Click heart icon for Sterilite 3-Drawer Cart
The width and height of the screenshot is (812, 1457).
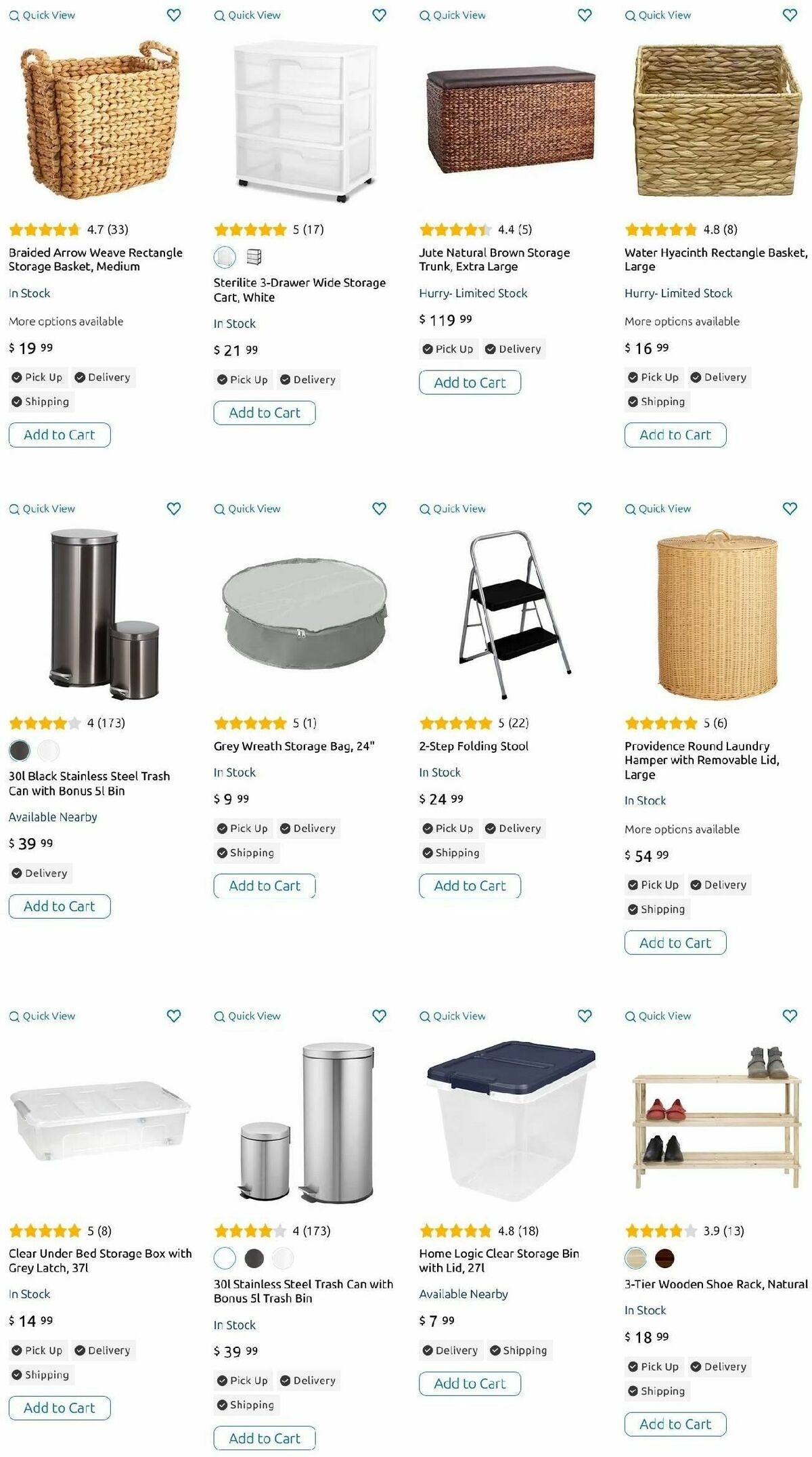380,15
